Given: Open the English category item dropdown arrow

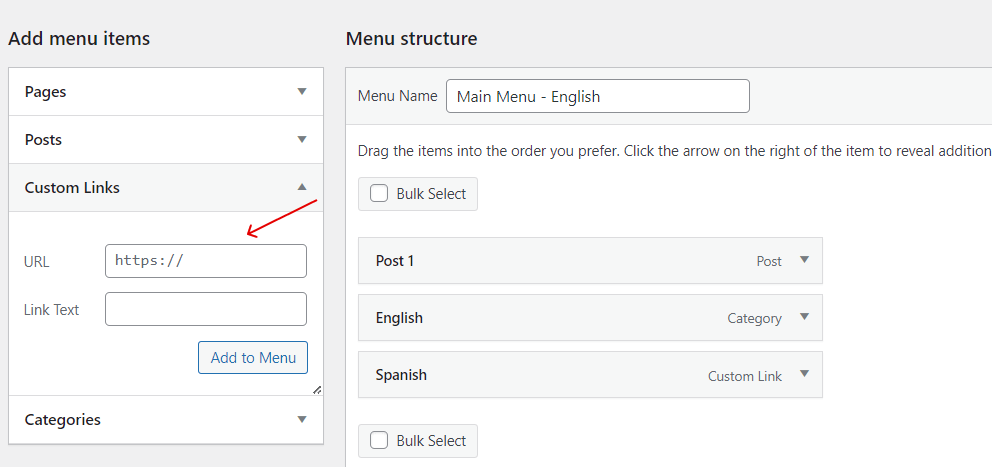Looking at the screenshot, I should (803, 318).
